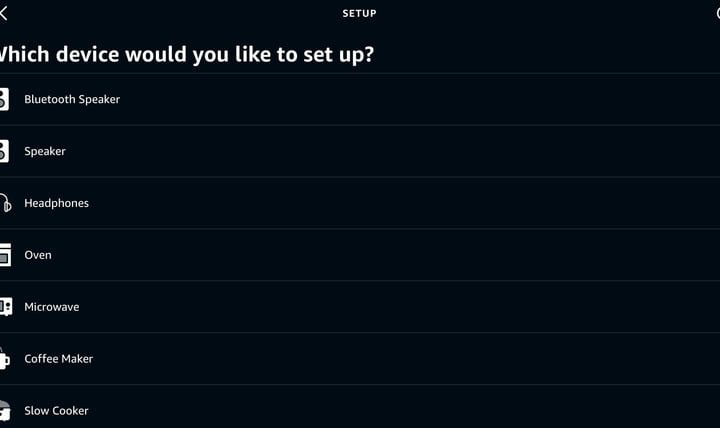Image resolution: width=720 pixels, height=428 pixels.
Task: Click the icon beside the Speaker label
Action: click(4, 151)
